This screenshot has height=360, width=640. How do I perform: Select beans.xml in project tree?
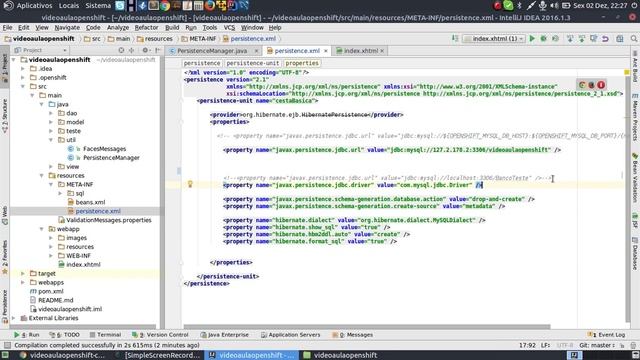(x=90, y=202)
